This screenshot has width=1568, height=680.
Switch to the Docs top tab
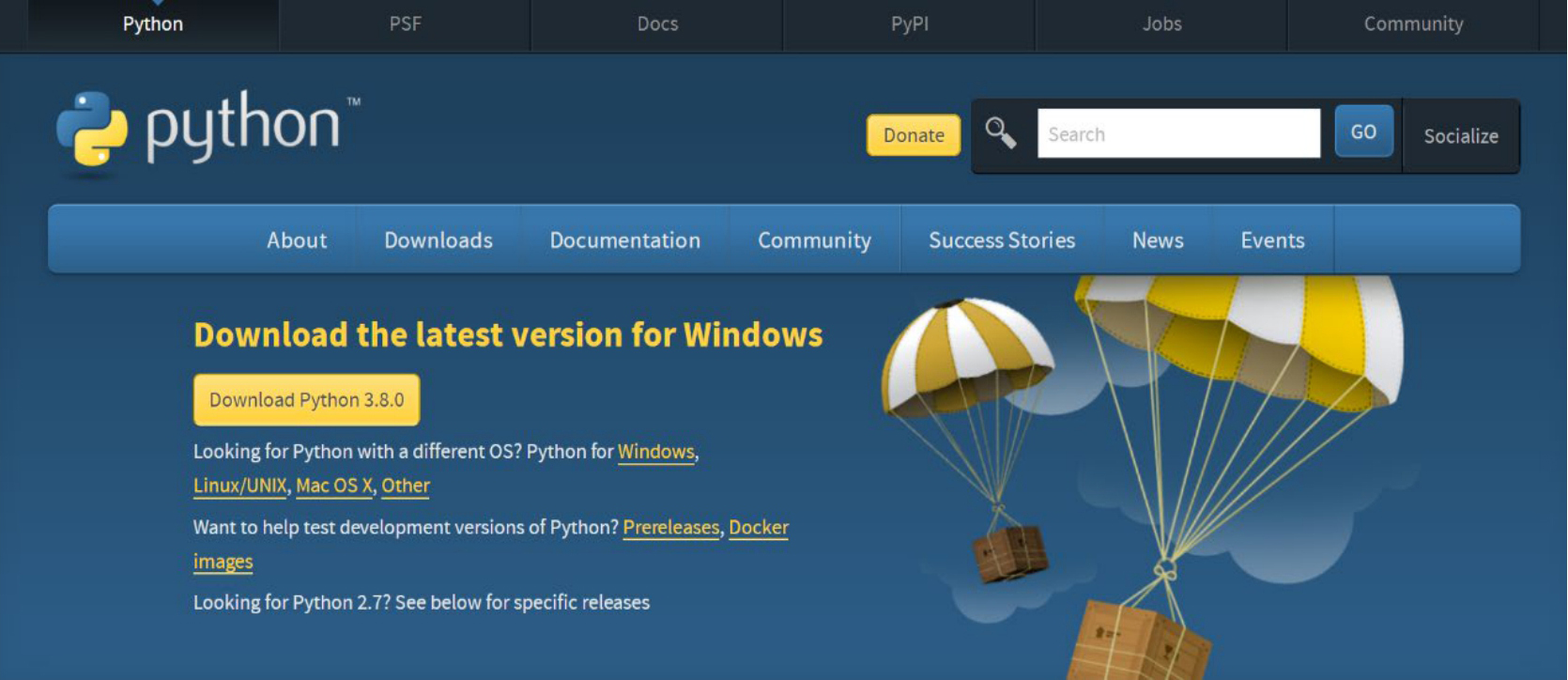click(657, 24)
